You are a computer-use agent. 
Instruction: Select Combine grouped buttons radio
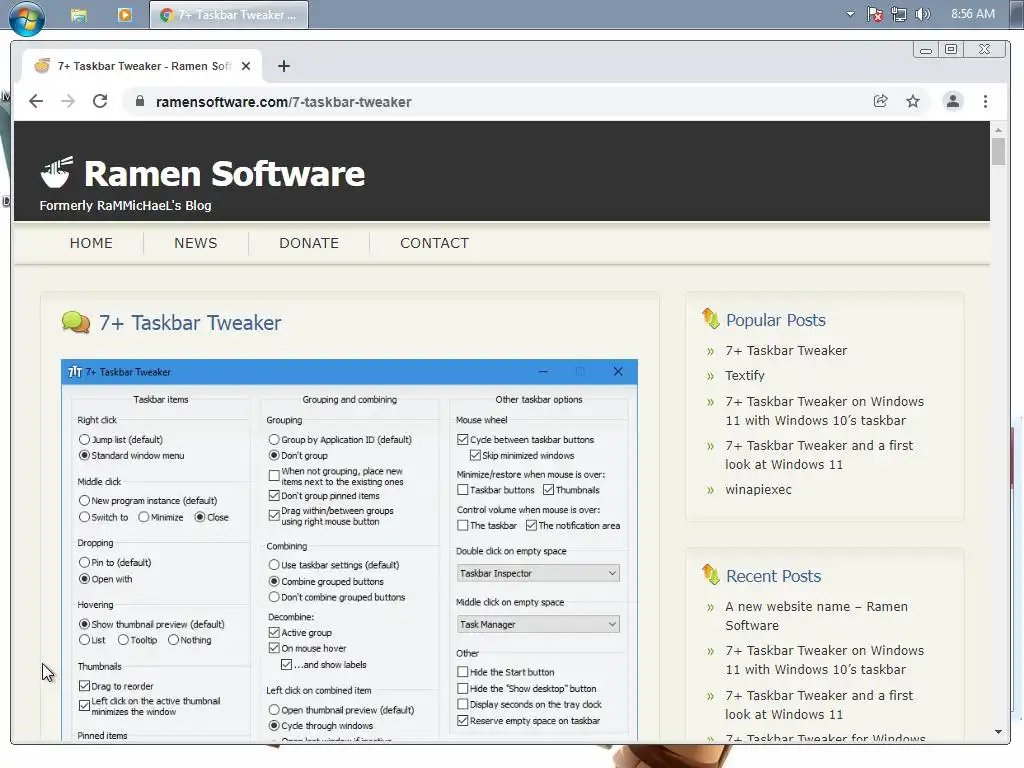tap(274, 581)
